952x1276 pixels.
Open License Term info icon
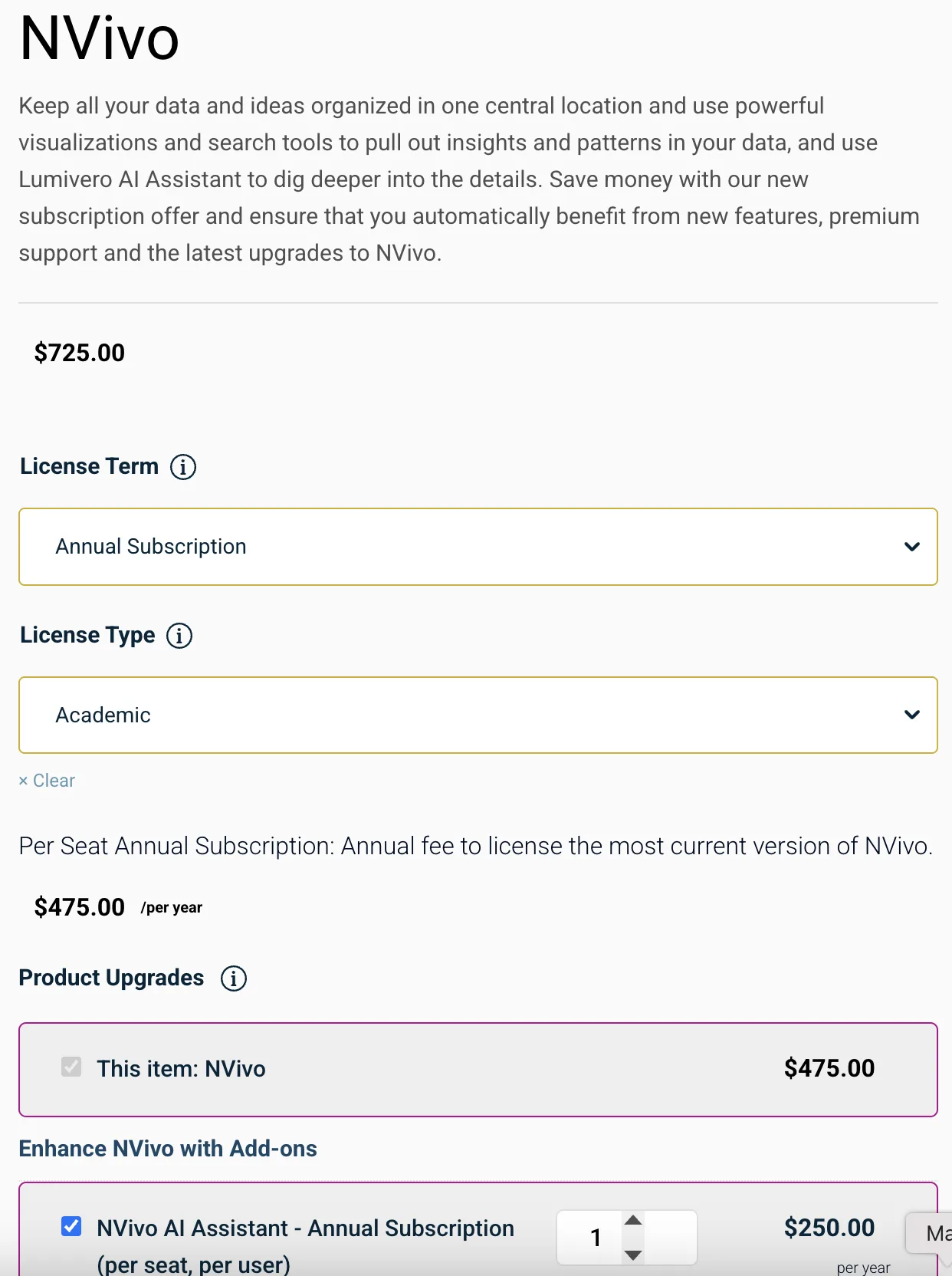(x=183, y=466)
